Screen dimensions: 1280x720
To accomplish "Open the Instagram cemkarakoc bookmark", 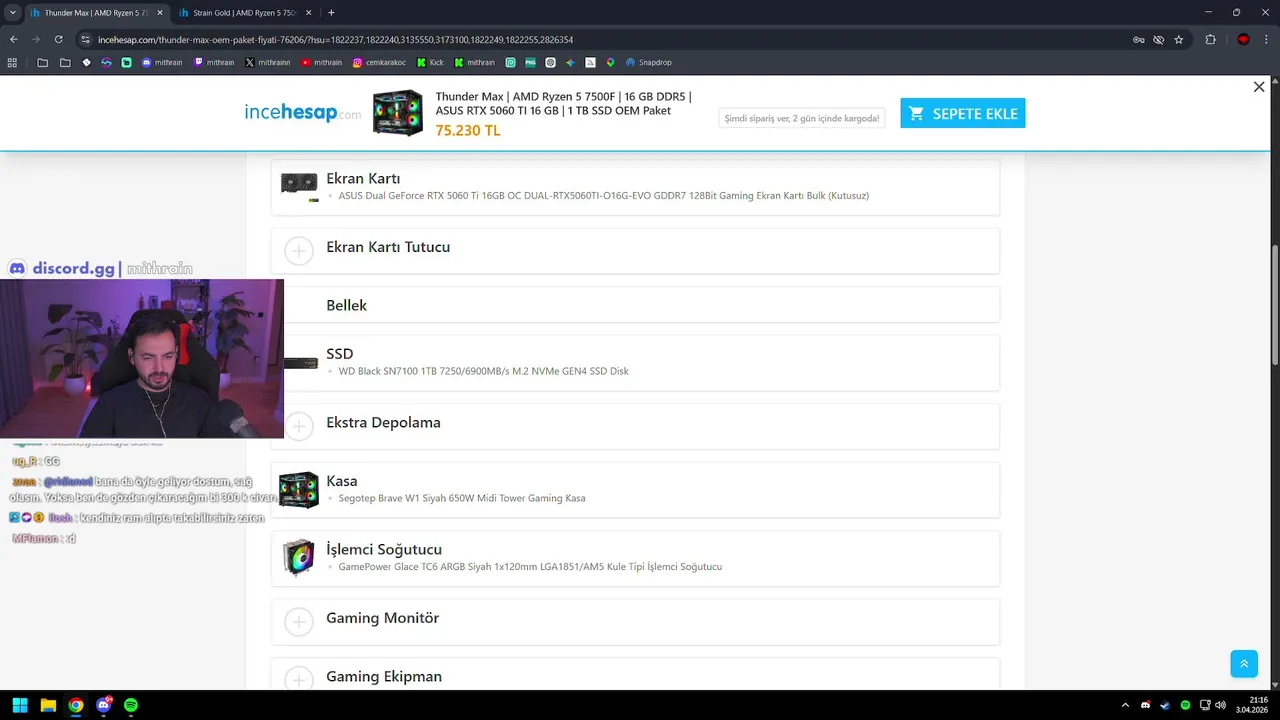I will (x=381, y=62).
